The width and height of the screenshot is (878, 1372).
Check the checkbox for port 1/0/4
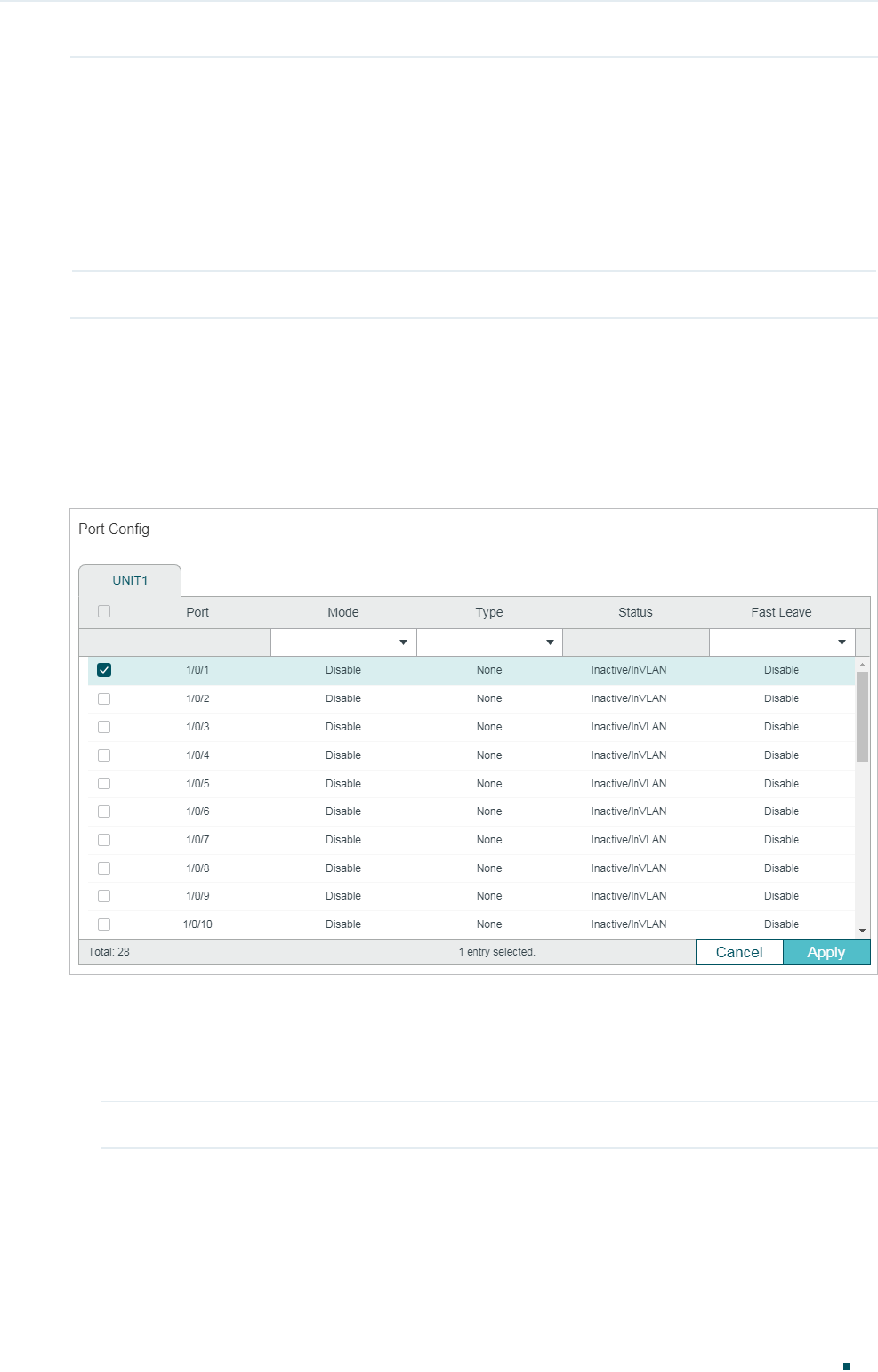tap(104, 755)
